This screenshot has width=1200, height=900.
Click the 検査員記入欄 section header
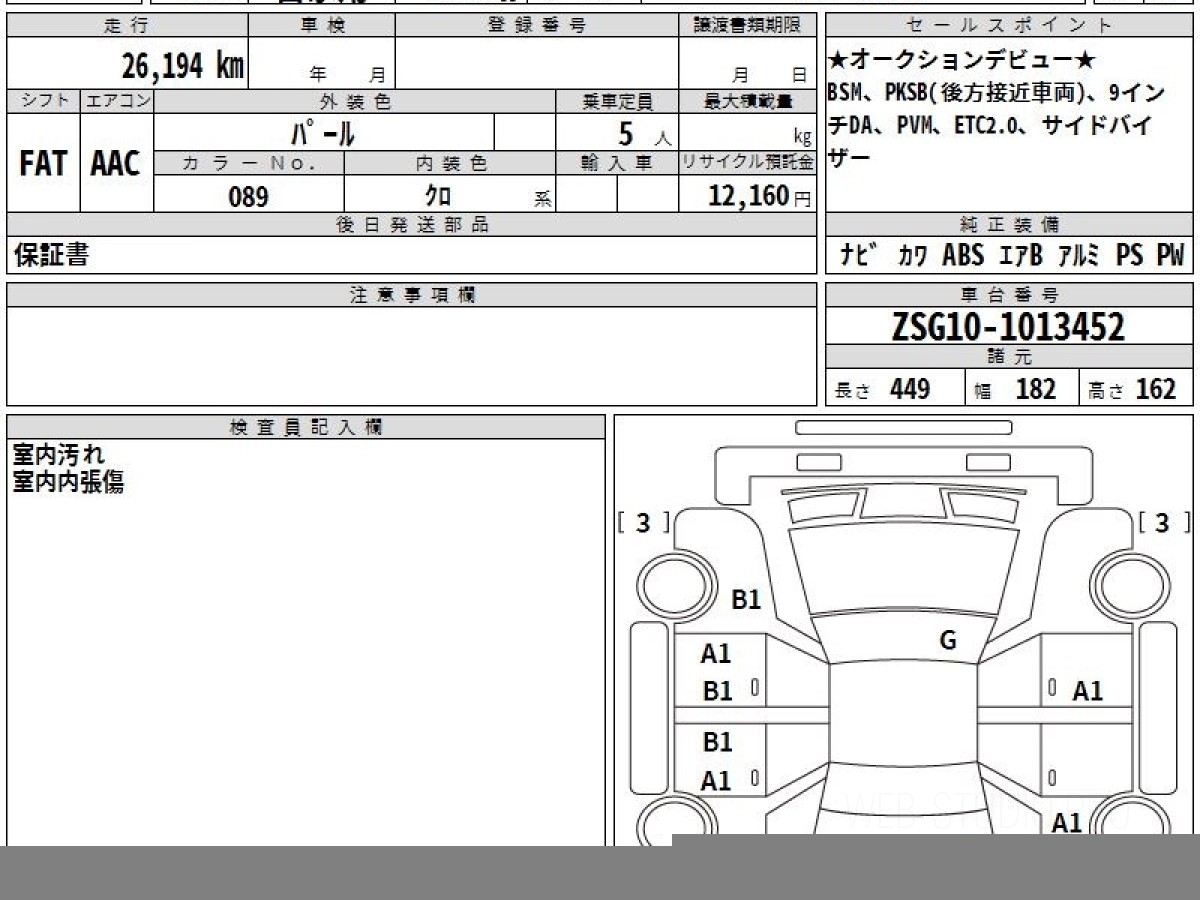click(x=306, y=427)
